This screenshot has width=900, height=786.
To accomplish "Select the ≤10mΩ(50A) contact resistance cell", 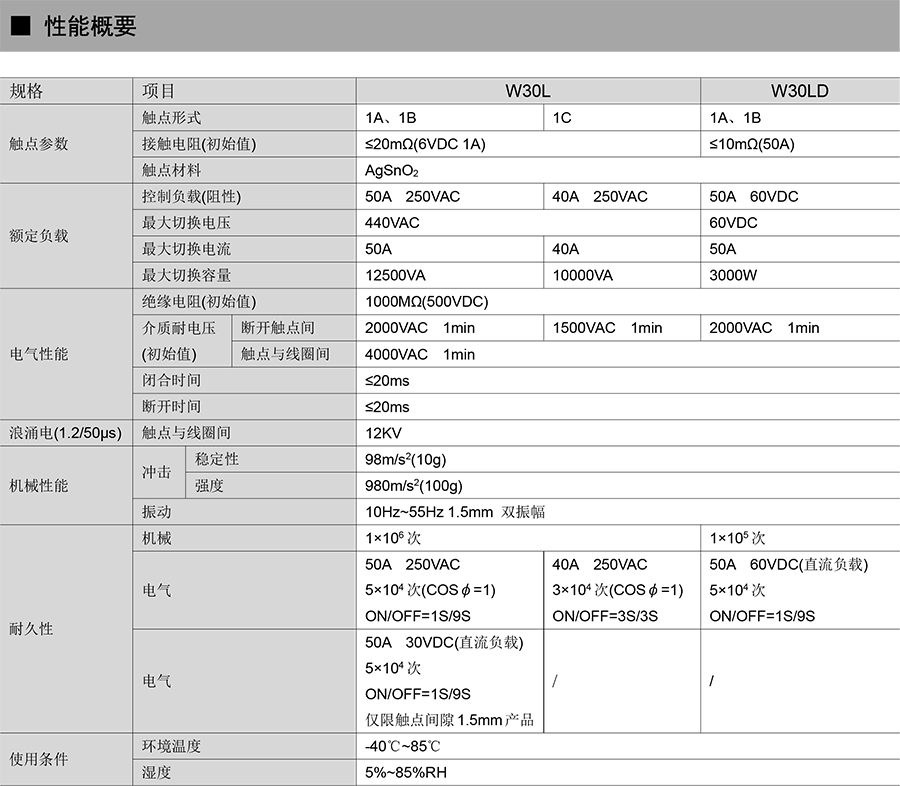I will point(752,144).
